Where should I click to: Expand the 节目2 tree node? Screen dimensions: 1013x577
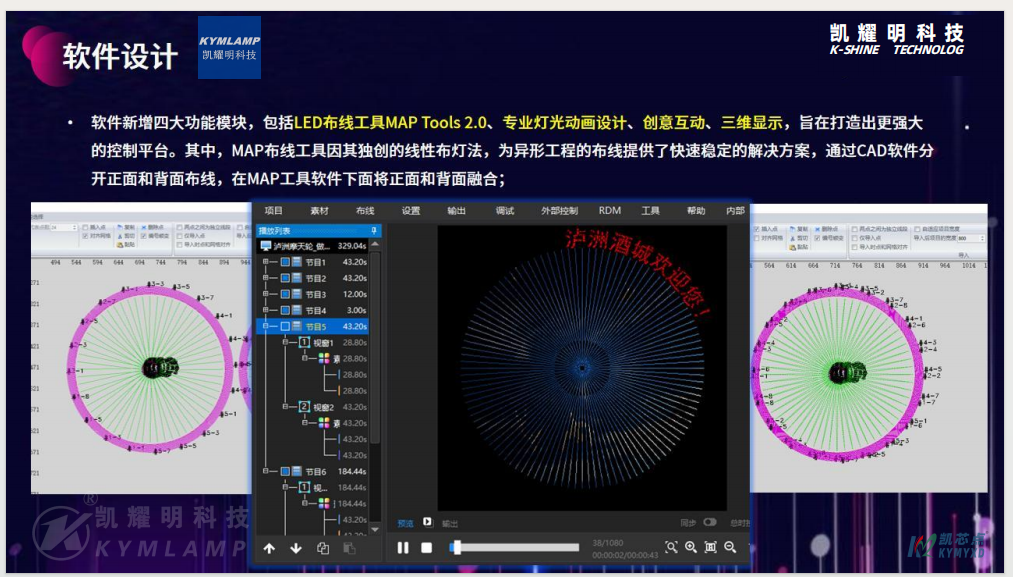pyautogui.click(x=266, y=278)
